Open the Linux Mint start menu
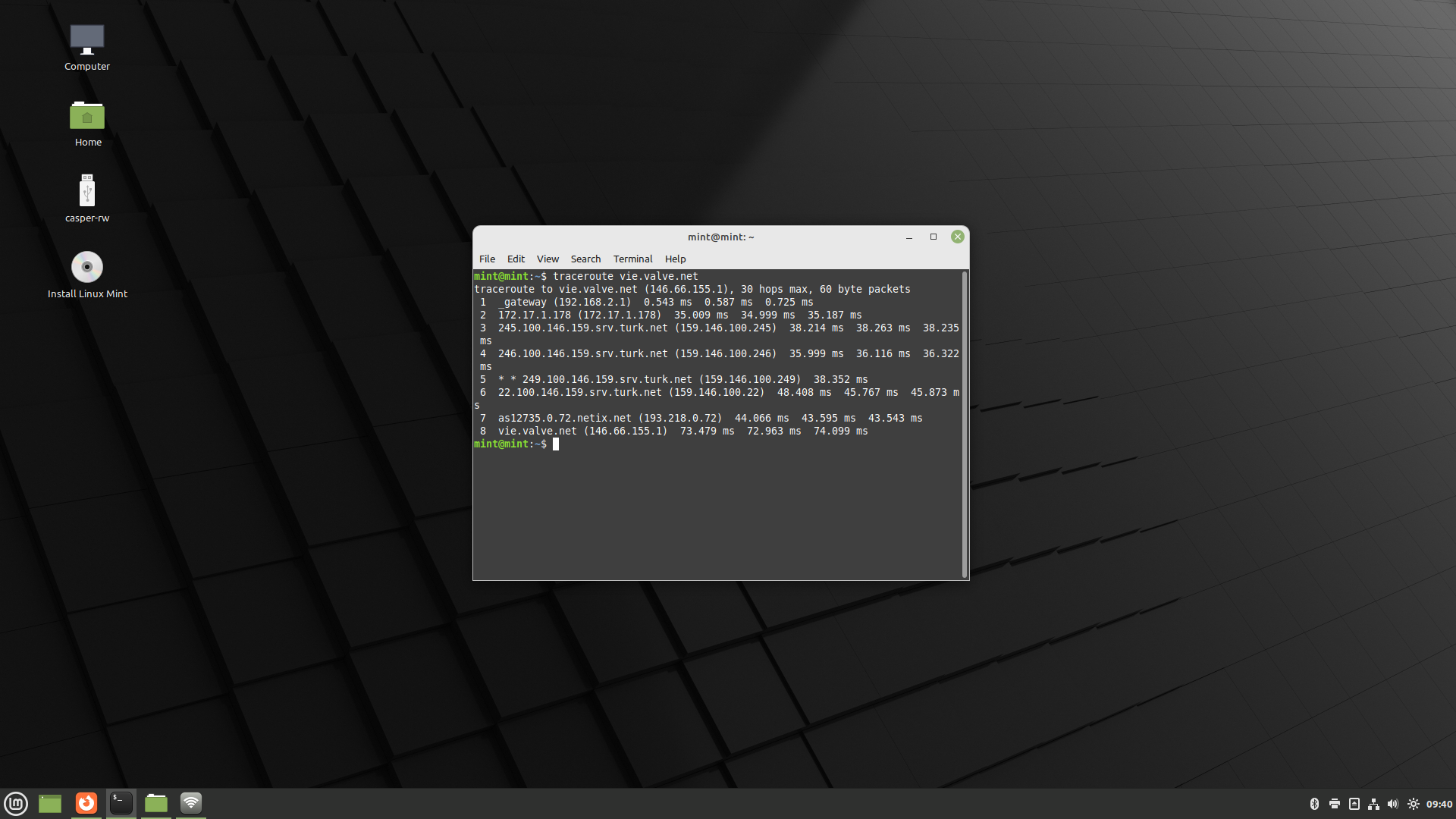The image size is (1456, 819). click(16, 803)
